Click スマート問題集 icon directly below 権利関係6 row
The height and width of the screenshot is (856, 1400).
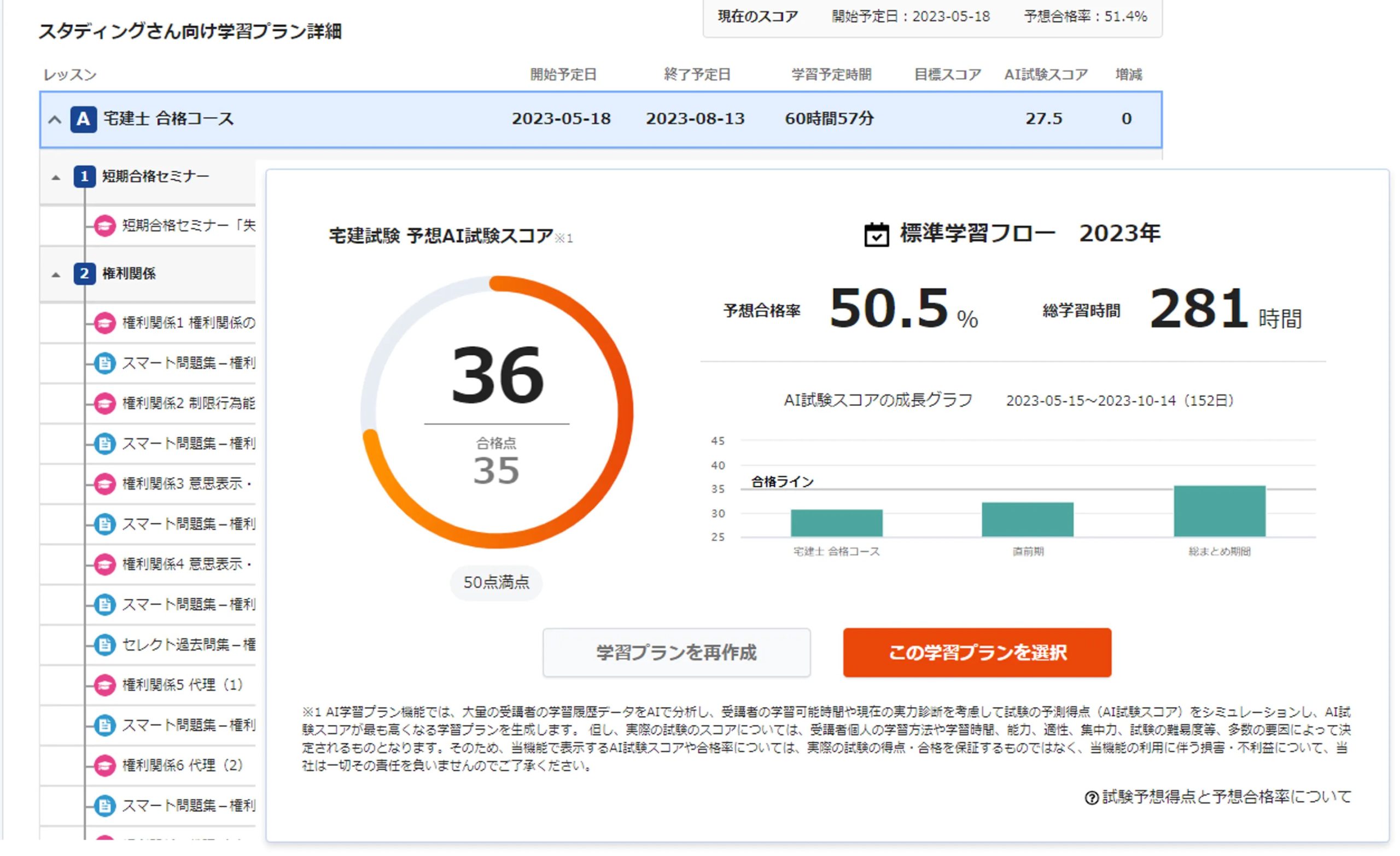coord(104,806)
